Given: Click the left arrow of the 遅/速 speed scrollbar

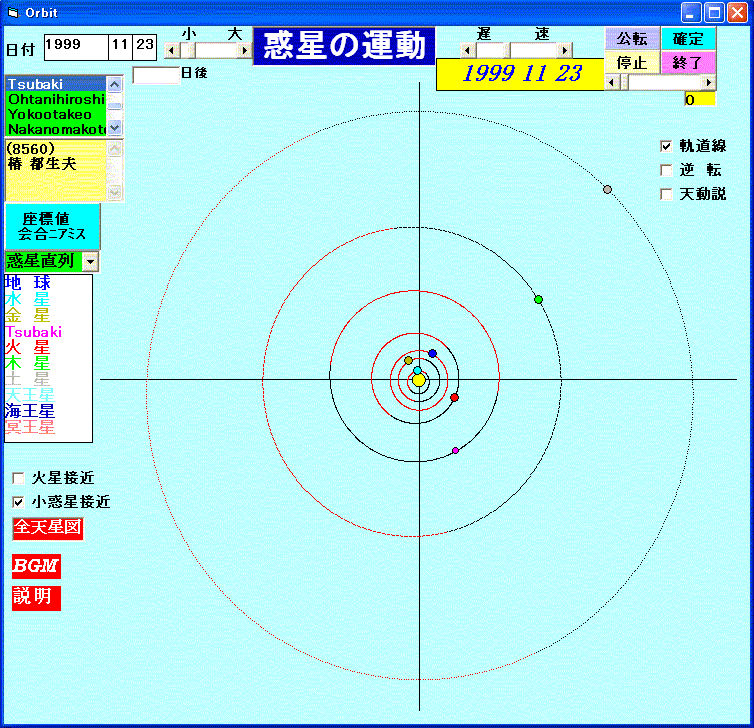Looking at the screenshot, I should pyautogui.click(x=465, y=50).
